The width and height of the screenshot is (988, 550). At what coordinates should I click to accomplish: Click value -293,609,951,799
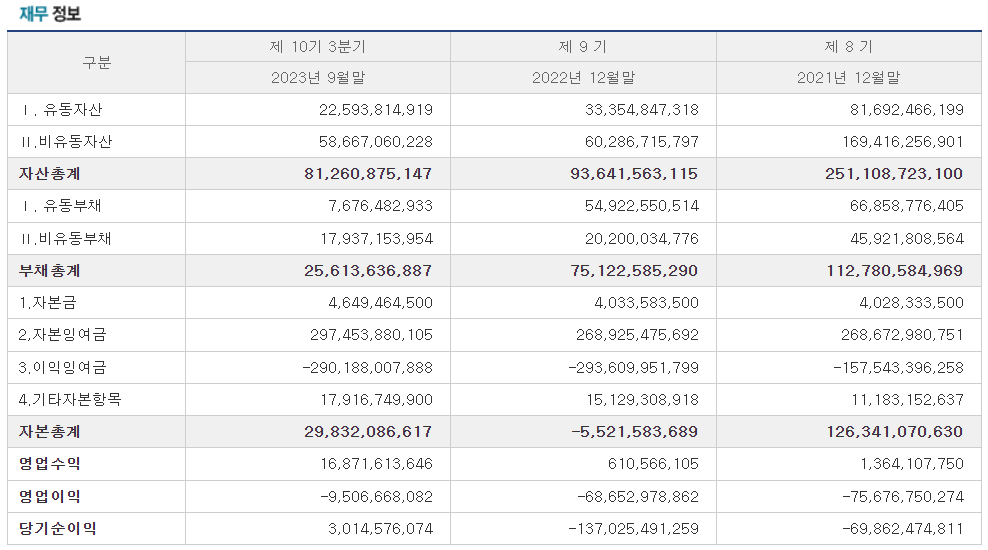(633, 367)
